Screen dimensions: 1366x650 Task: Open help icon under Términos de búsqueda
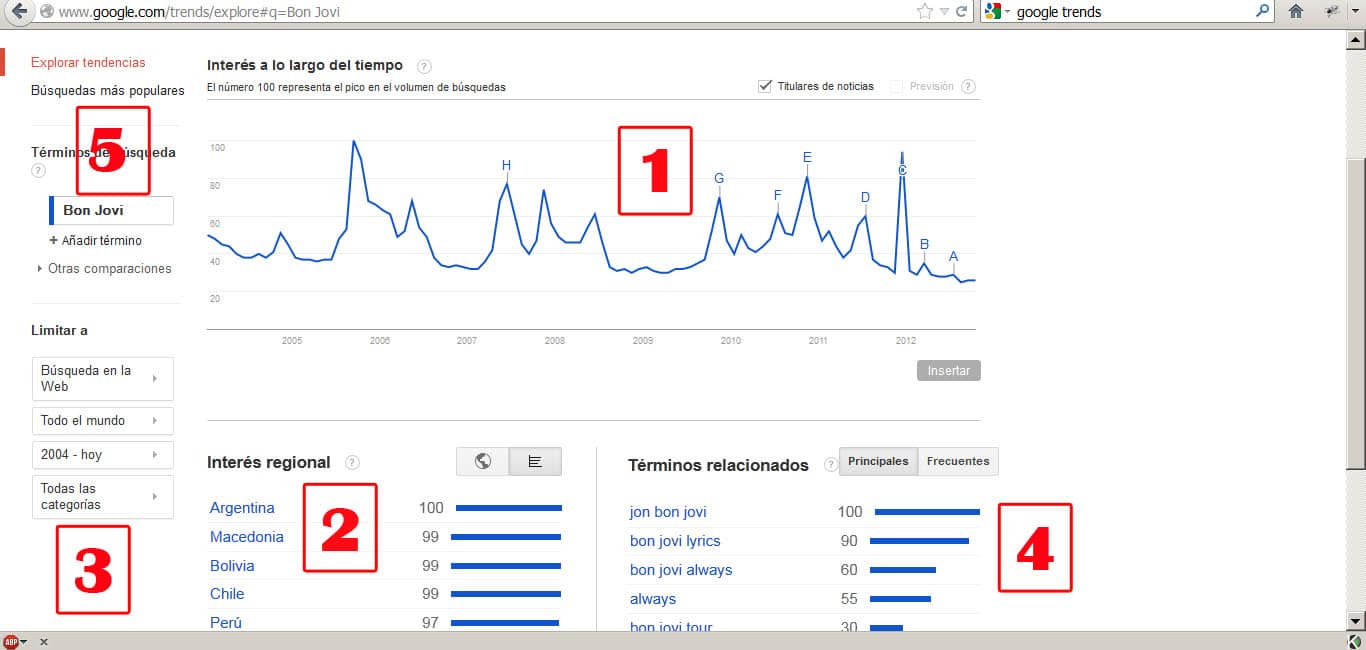pos(38,171)
